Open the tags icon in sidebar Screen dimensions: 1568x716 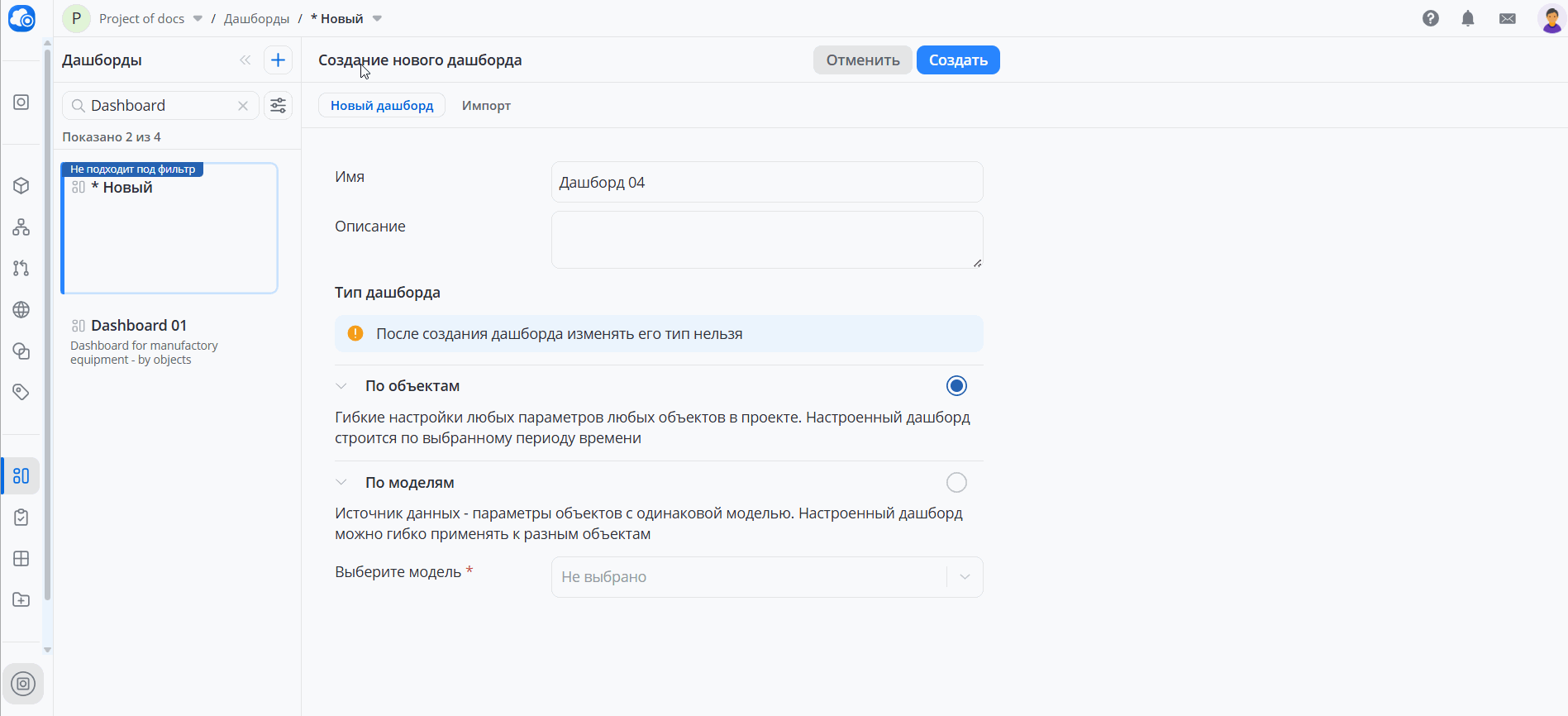click(x=21, y=392)
